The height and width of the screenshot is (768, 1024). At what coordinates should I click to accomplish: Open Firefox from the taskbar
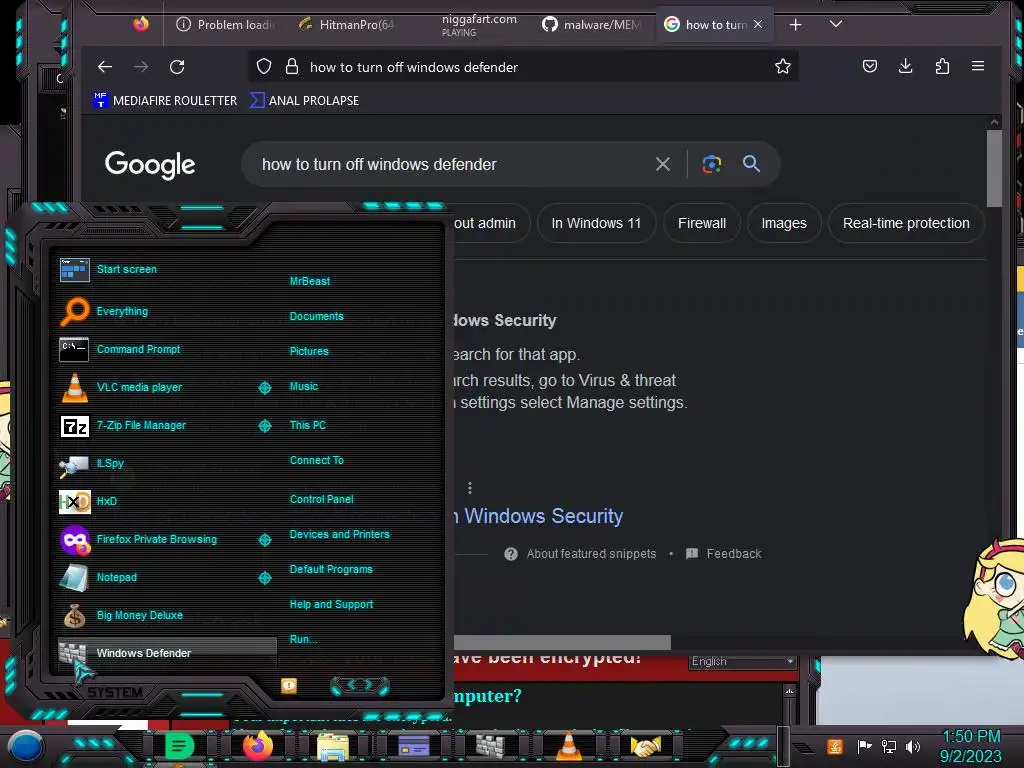257,745
